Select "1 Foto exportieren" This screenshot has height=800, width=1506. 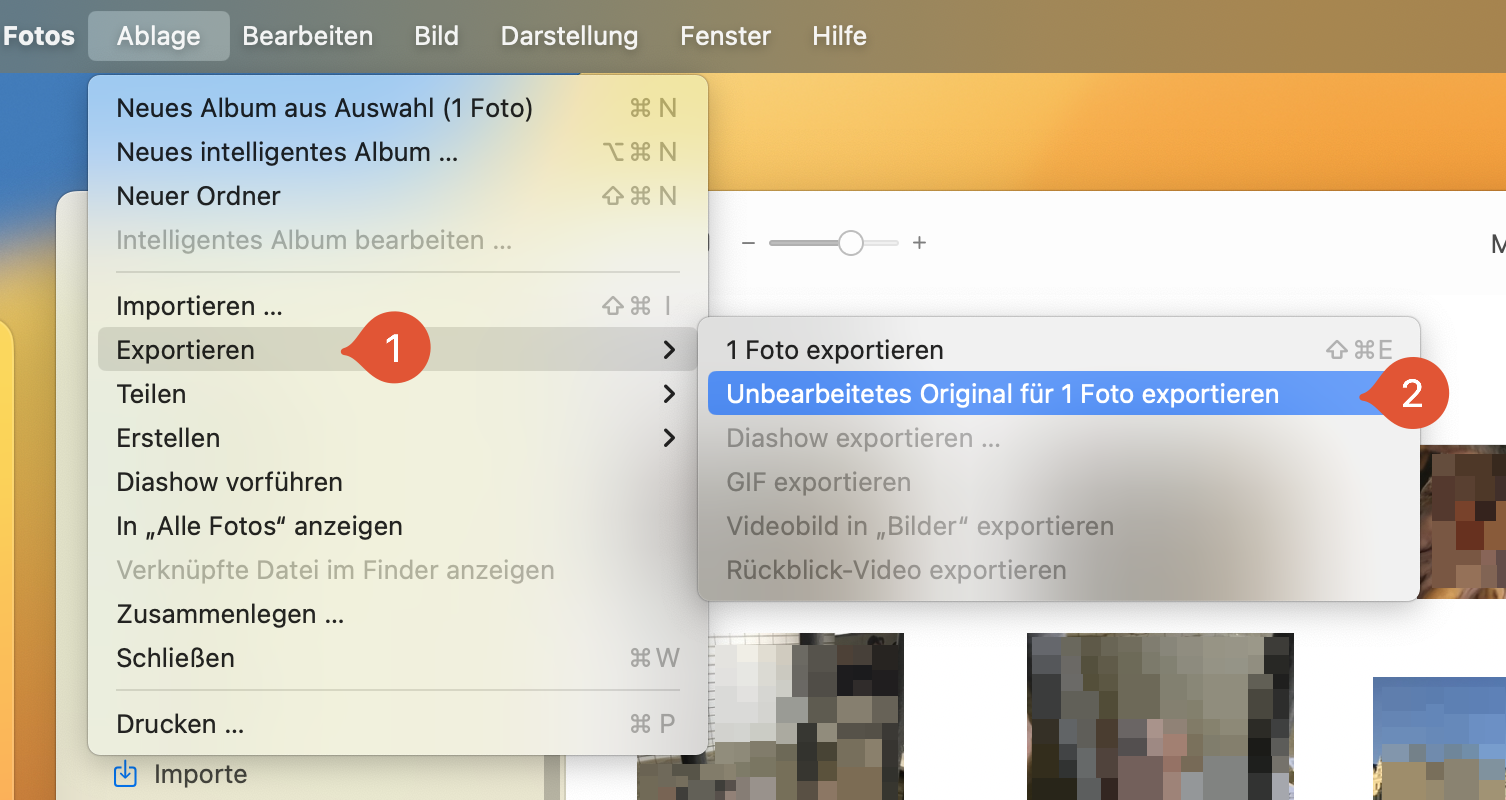click(x=835, y=349)
